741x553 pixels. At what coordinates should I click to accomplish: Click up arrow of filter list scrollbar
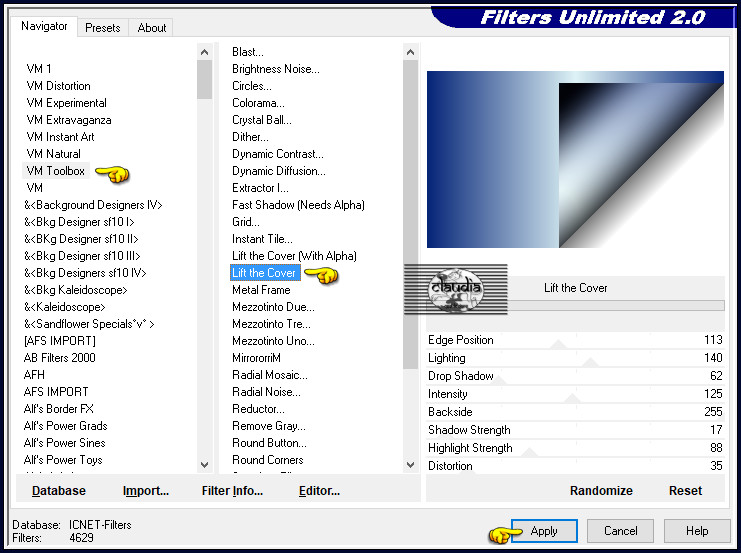pos(411,52)
